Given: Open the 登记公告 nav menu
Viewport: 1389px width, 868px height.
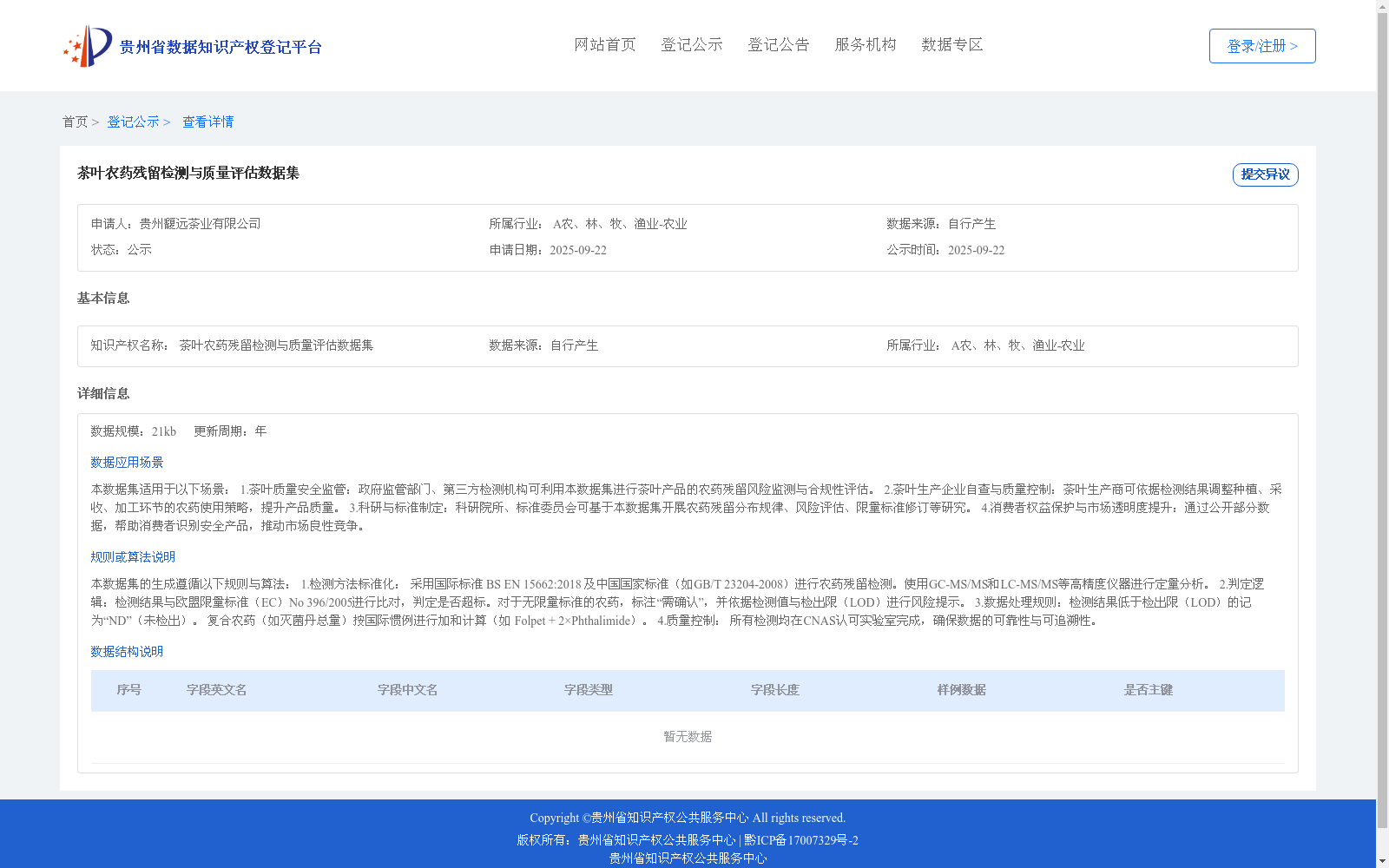Looking at the screenshot, I should coord(779,44).
